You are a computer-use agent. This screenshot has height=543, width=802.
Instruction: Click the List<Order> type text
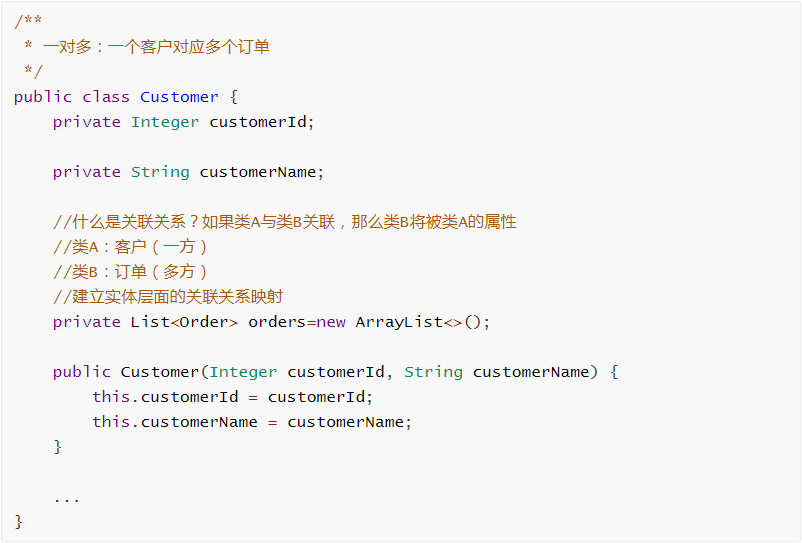point(184,322)
